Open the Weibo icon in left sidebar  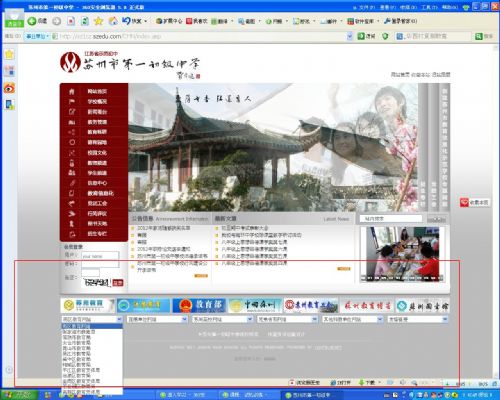(x=9, y=88)
